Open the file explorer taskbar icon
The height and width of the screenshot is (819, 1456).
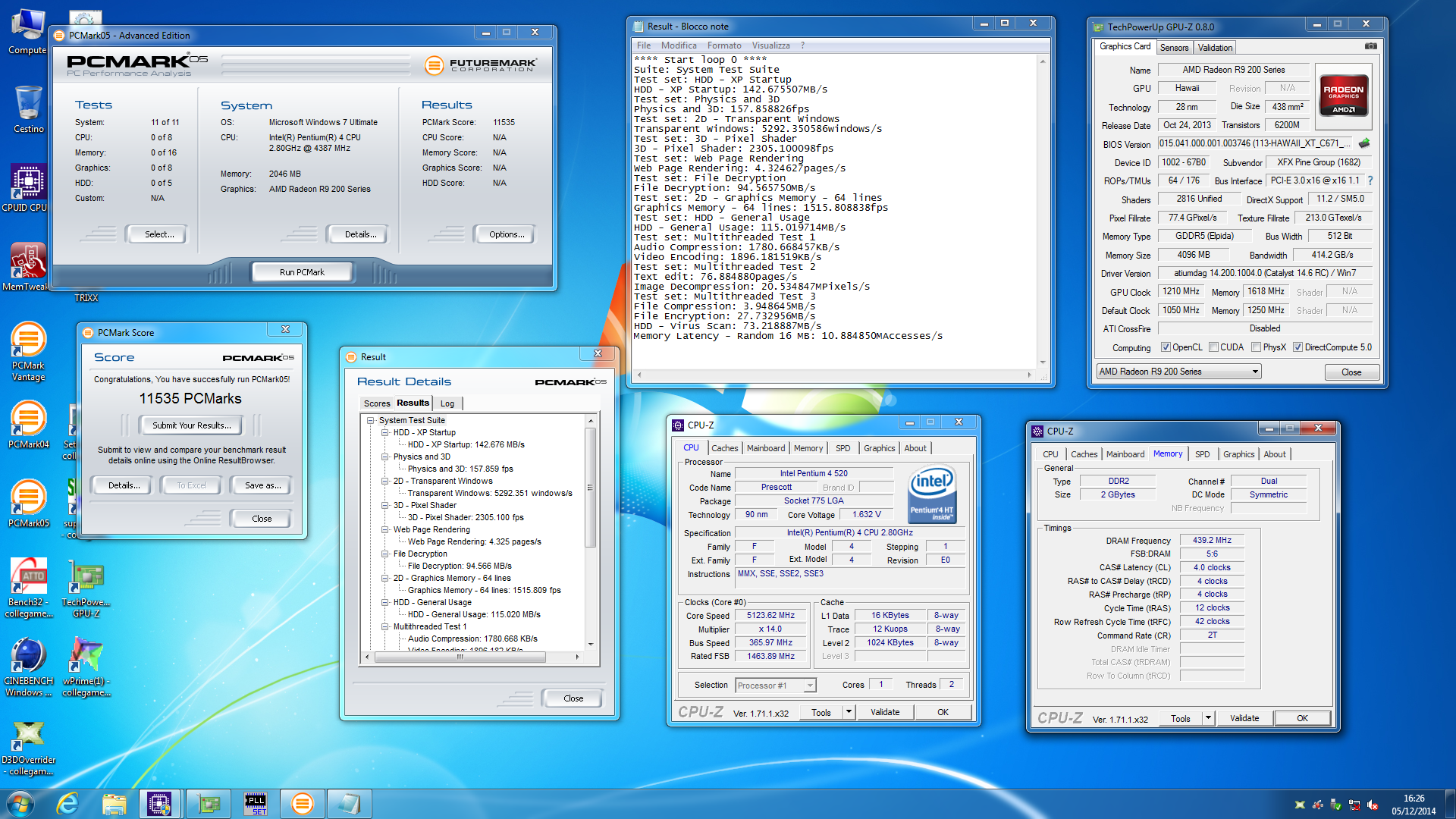[x=115, y=804]
